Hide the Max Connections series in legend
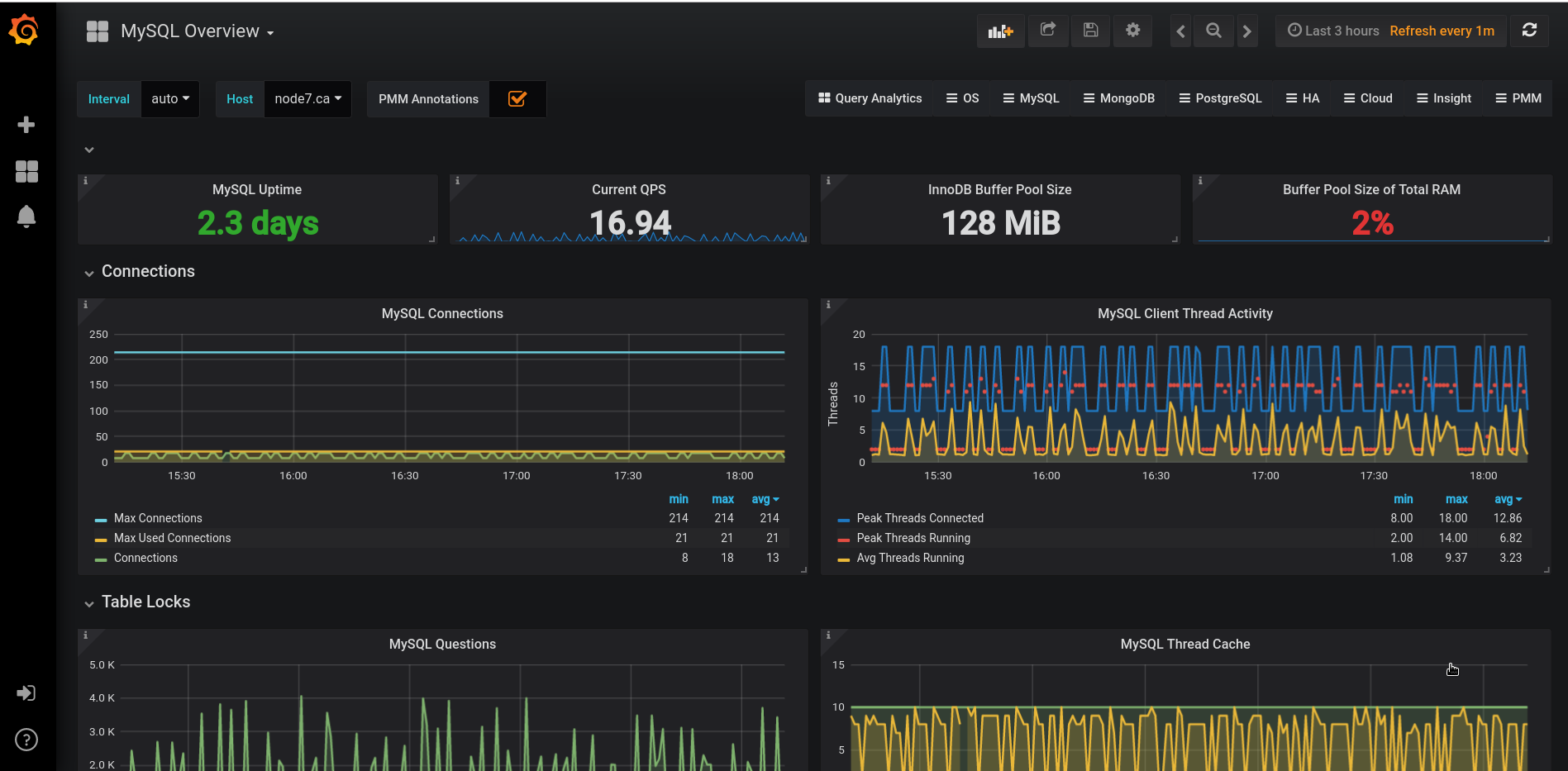This screenshot has width=1568, height=771. pyautogui.click(x=158, y=518)
